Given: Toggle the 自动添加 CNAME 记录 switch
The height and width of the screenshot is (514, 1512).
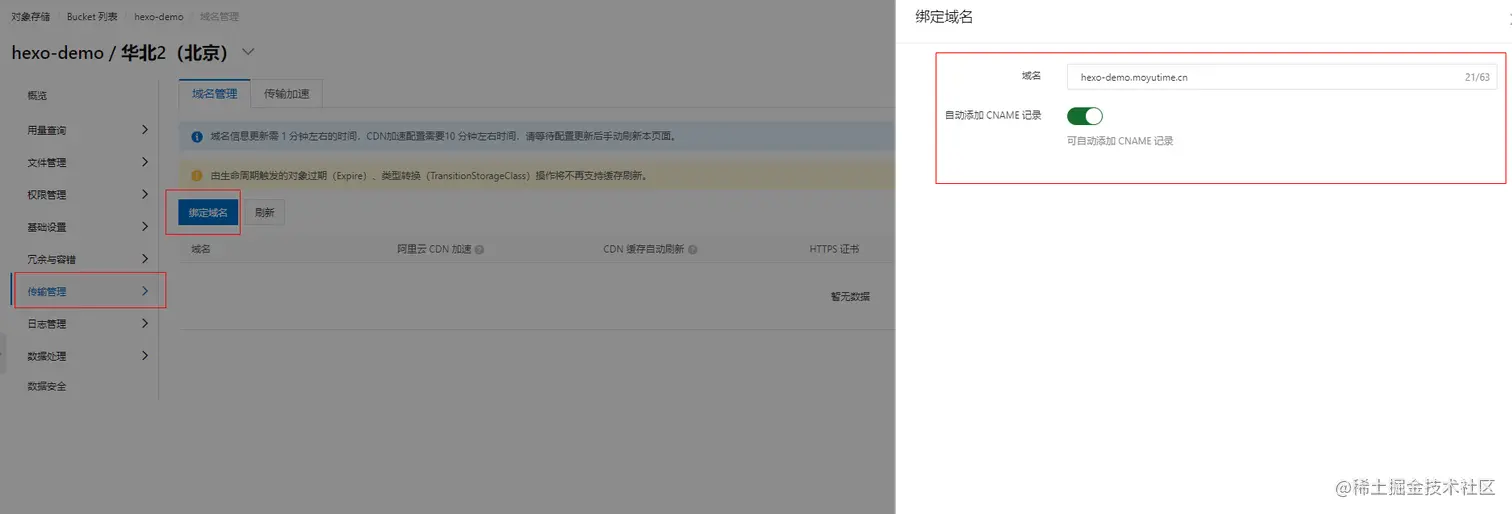Looking at the screenshot, I should [1085, 116].
